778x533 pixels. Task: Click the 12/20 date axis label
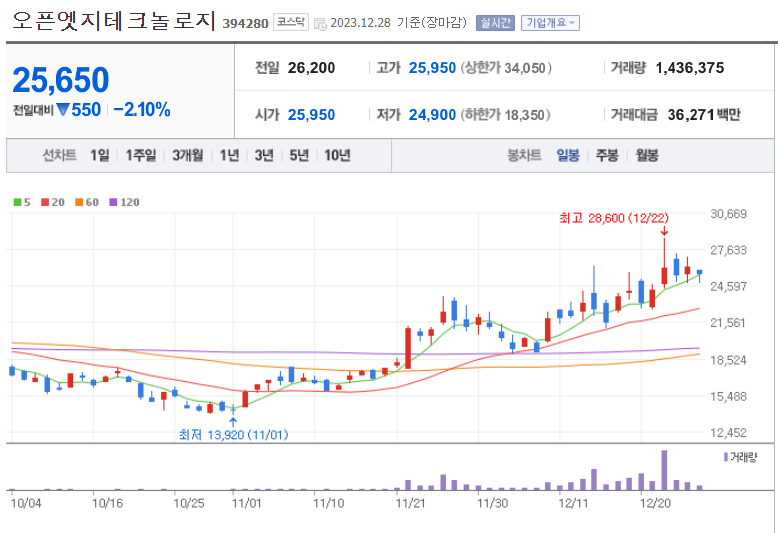(x=655, y=503)
